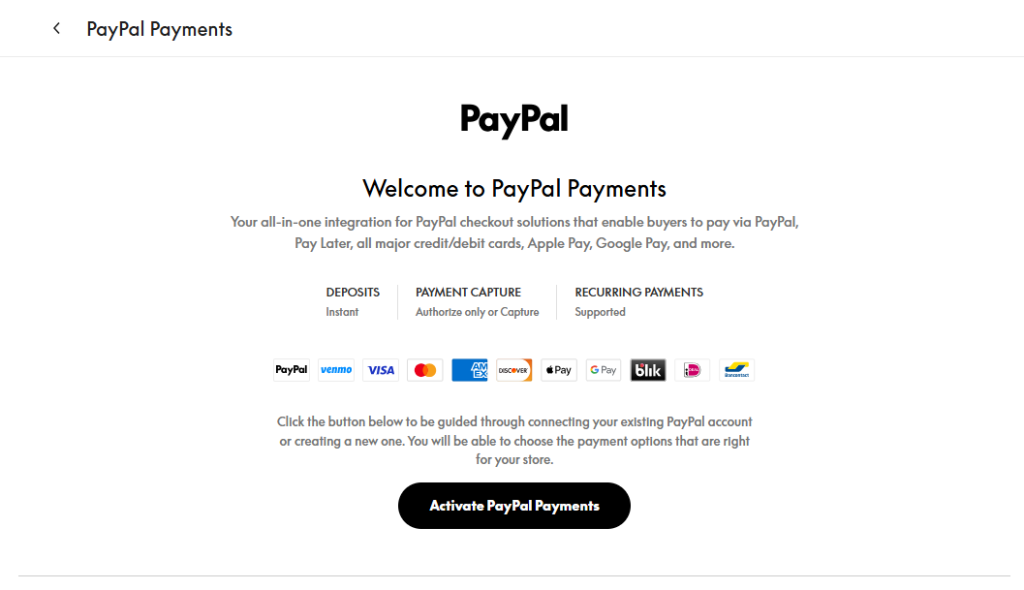This screenshot has width=1024, height=590.
Task: Select the American Express icon
Action: pyautogui.click(x=469, y=369)
